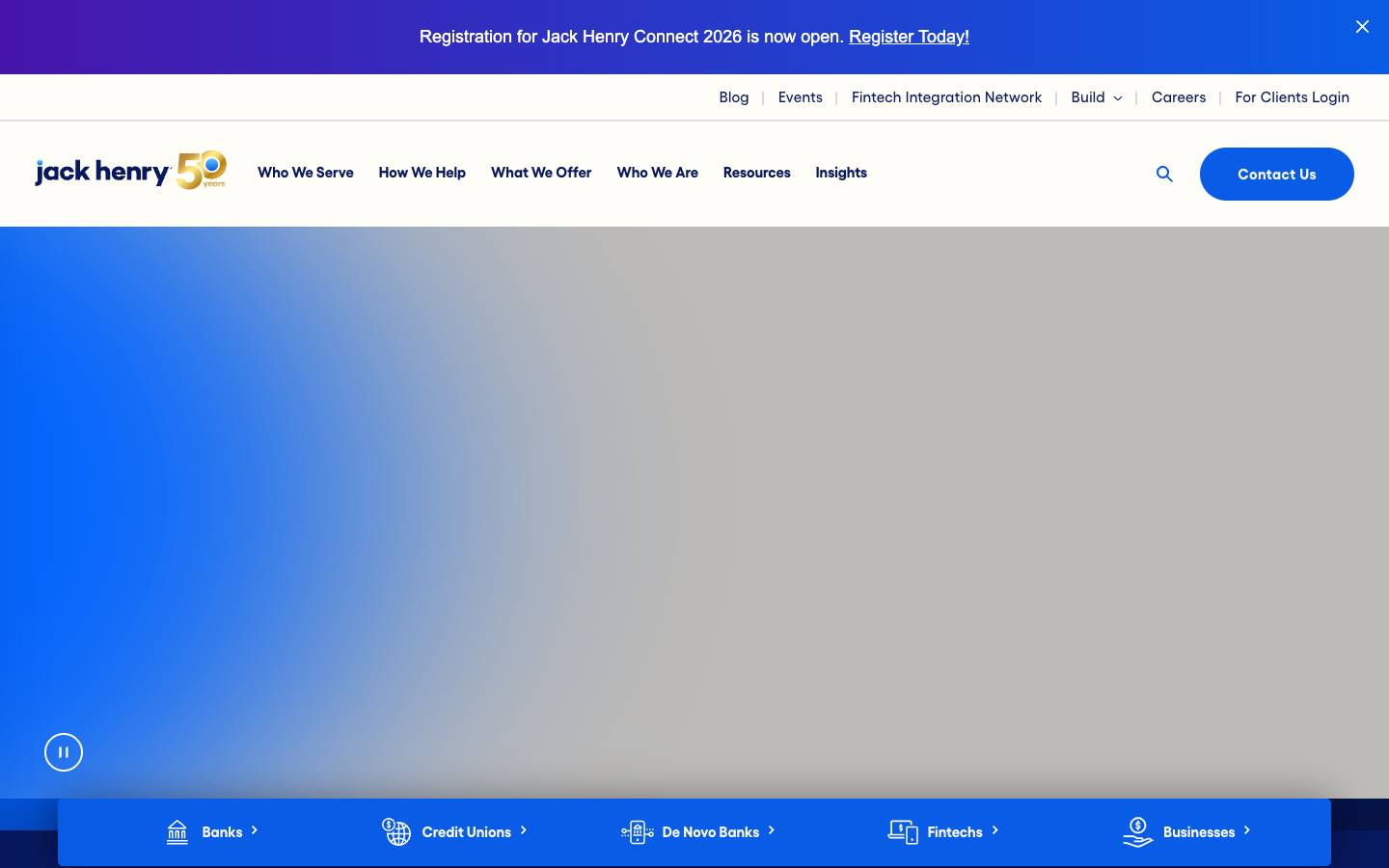Open the Insights menu

point(841,173)
